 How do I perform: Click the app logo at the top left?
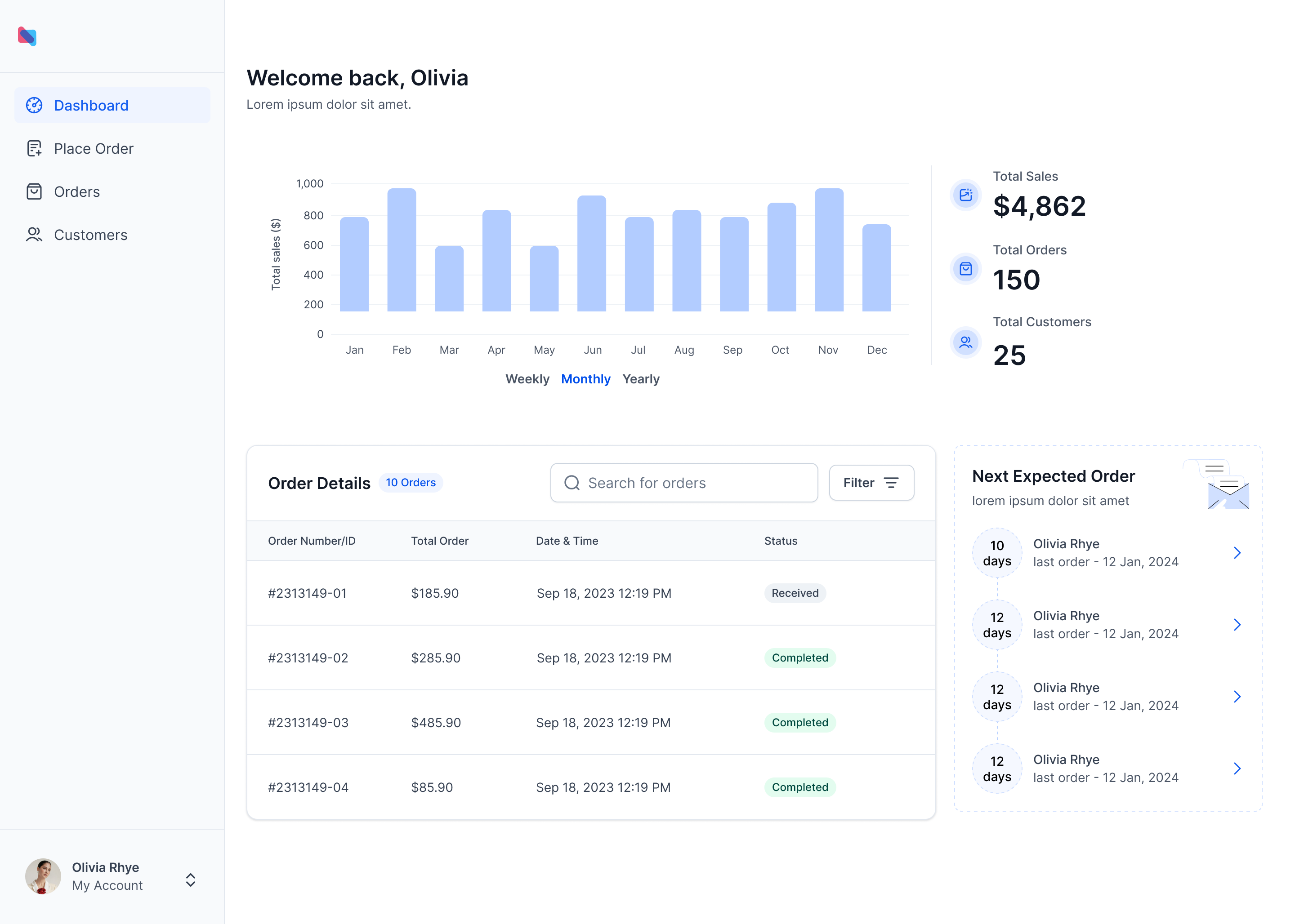(26, 36)
